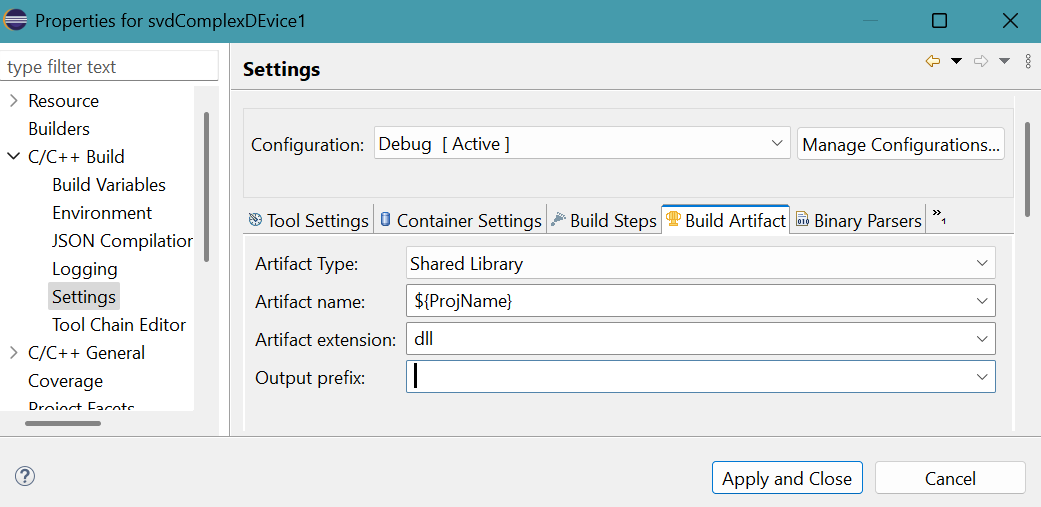The height and width of the screenshot is (507, 1041).
Task: Click in the type filter text field
Action: tap(108, 67)
